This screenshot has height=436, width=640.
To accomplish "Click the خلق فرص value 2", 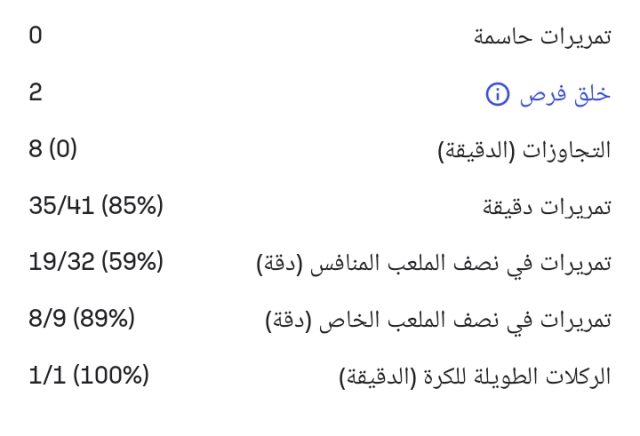I will (x=36, y=94).
